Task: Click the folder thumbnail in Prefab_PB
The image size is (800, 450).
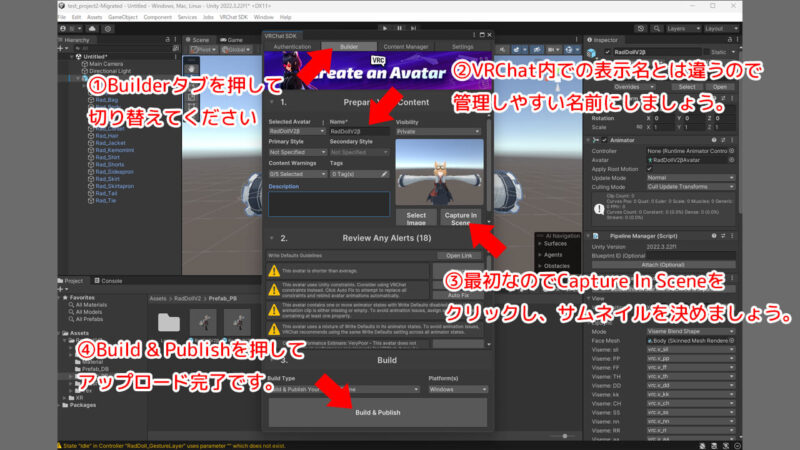Action: (x=169, y=322)
